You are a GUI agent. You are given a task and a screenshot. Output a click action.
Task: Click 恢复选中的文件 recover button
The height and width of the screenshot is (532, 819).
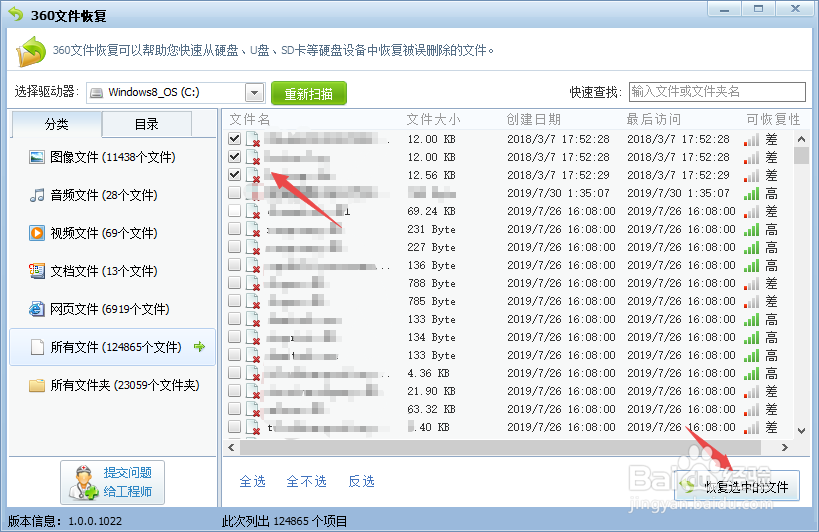737,487
